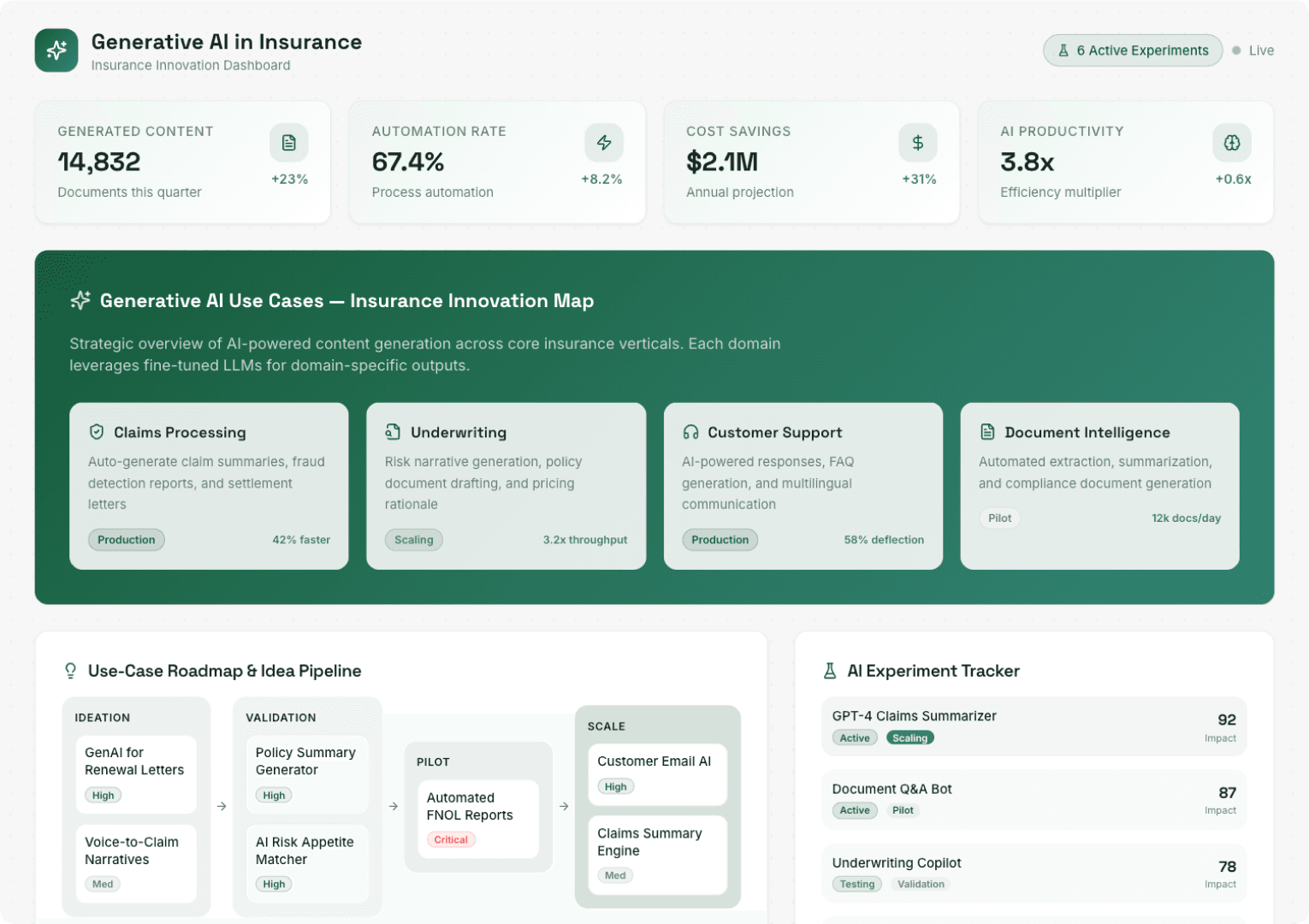The image size is (1309, 924).
Task: Select the Document Q&A Bot experiment row
Action: click(x=1034, y=799)
